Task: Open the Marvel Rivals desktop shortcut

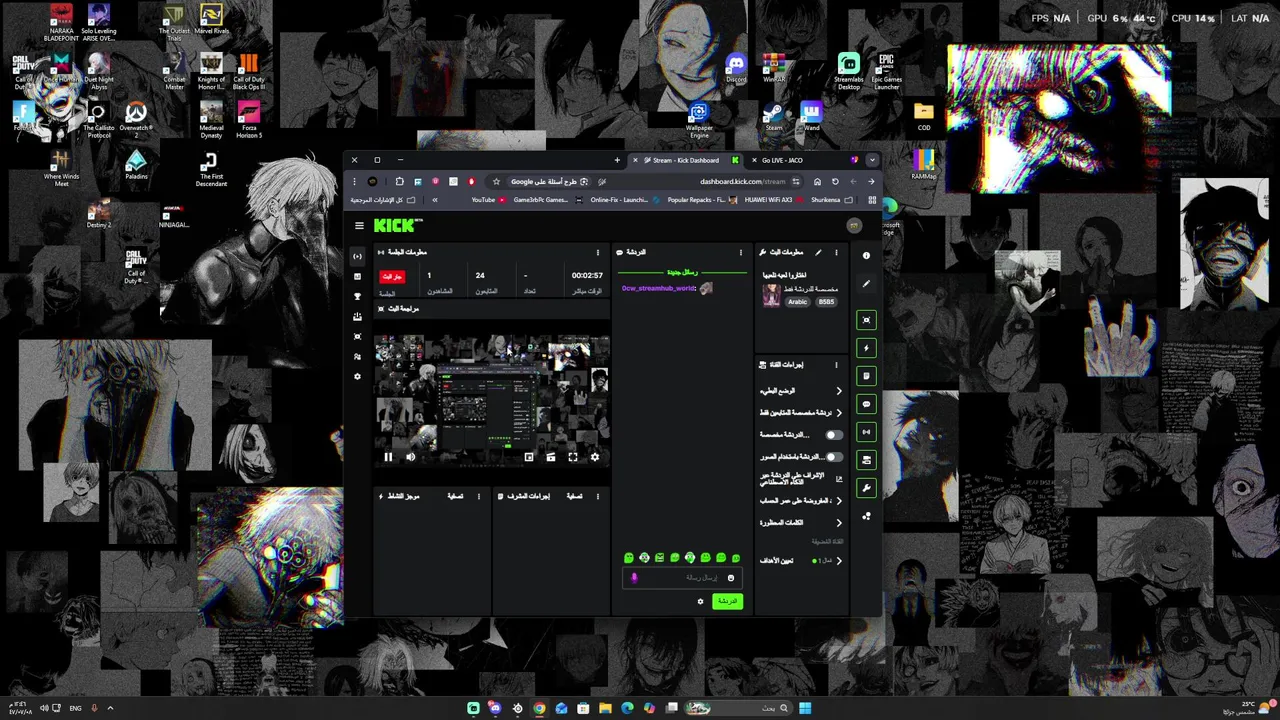Action: (x=211, y=19)
